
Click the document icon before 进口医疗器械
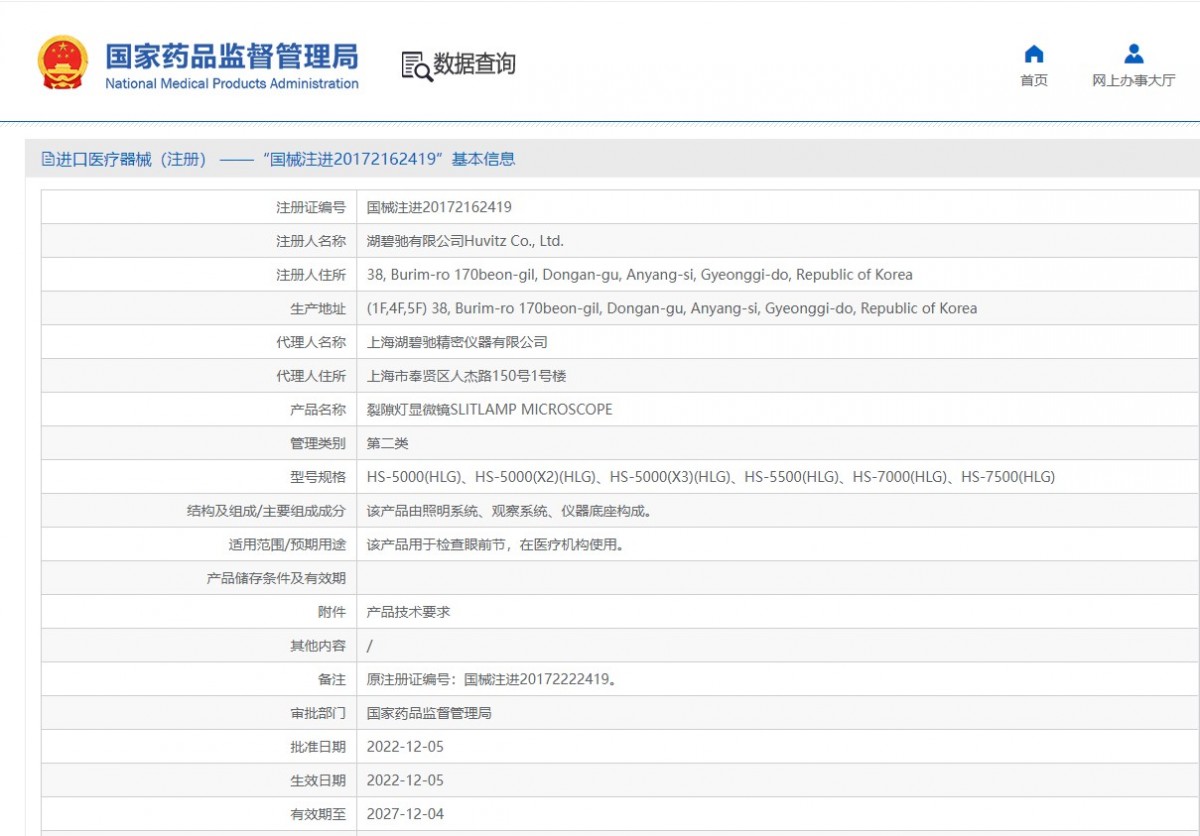[48, 159]
